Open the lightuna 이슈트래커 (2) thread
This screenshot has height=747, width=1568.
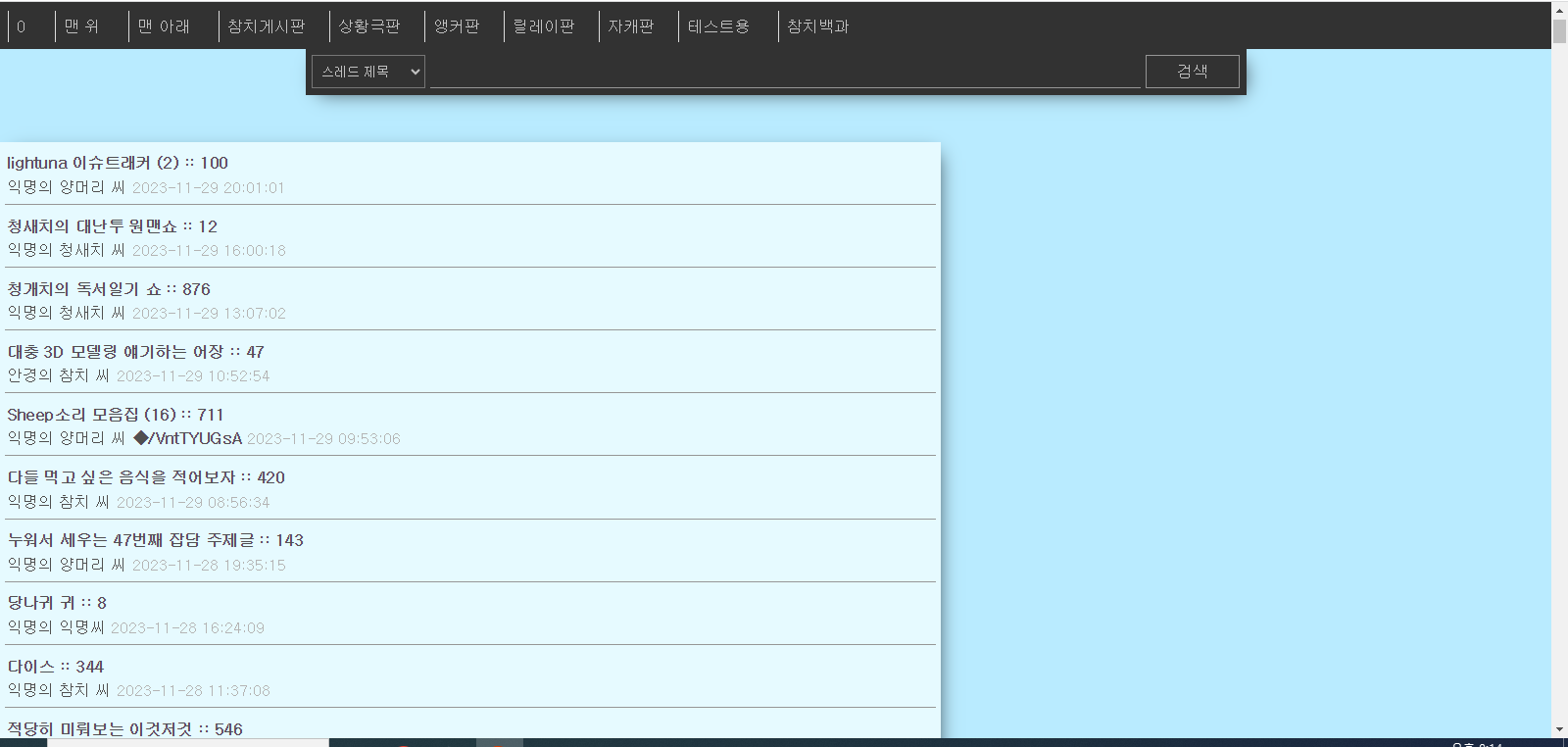coord(118,163)
